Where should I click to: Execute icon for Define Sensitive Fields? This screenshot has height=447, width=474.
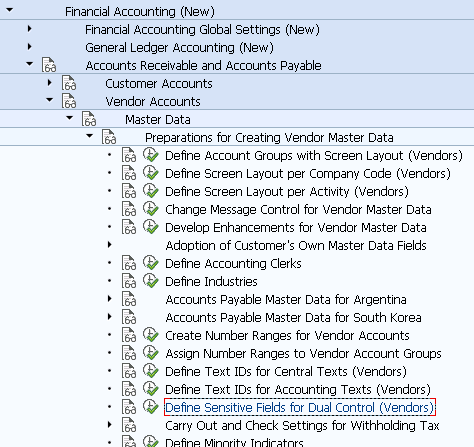pyautogui.click(x=151, y=407)
